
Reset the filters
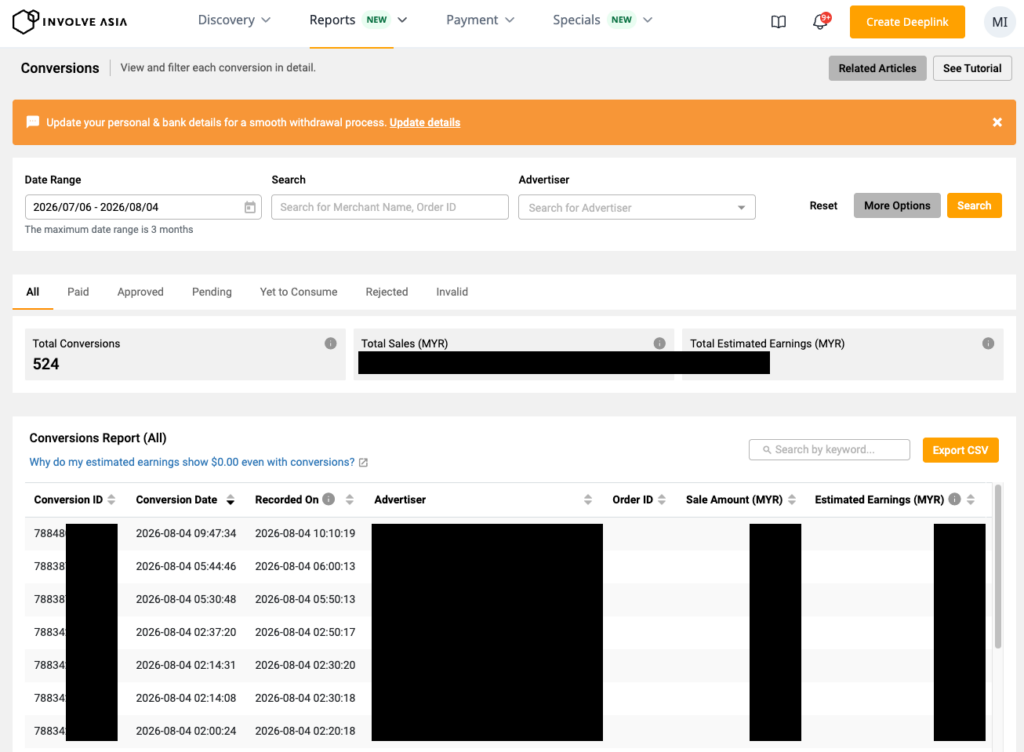pos(823,206)
